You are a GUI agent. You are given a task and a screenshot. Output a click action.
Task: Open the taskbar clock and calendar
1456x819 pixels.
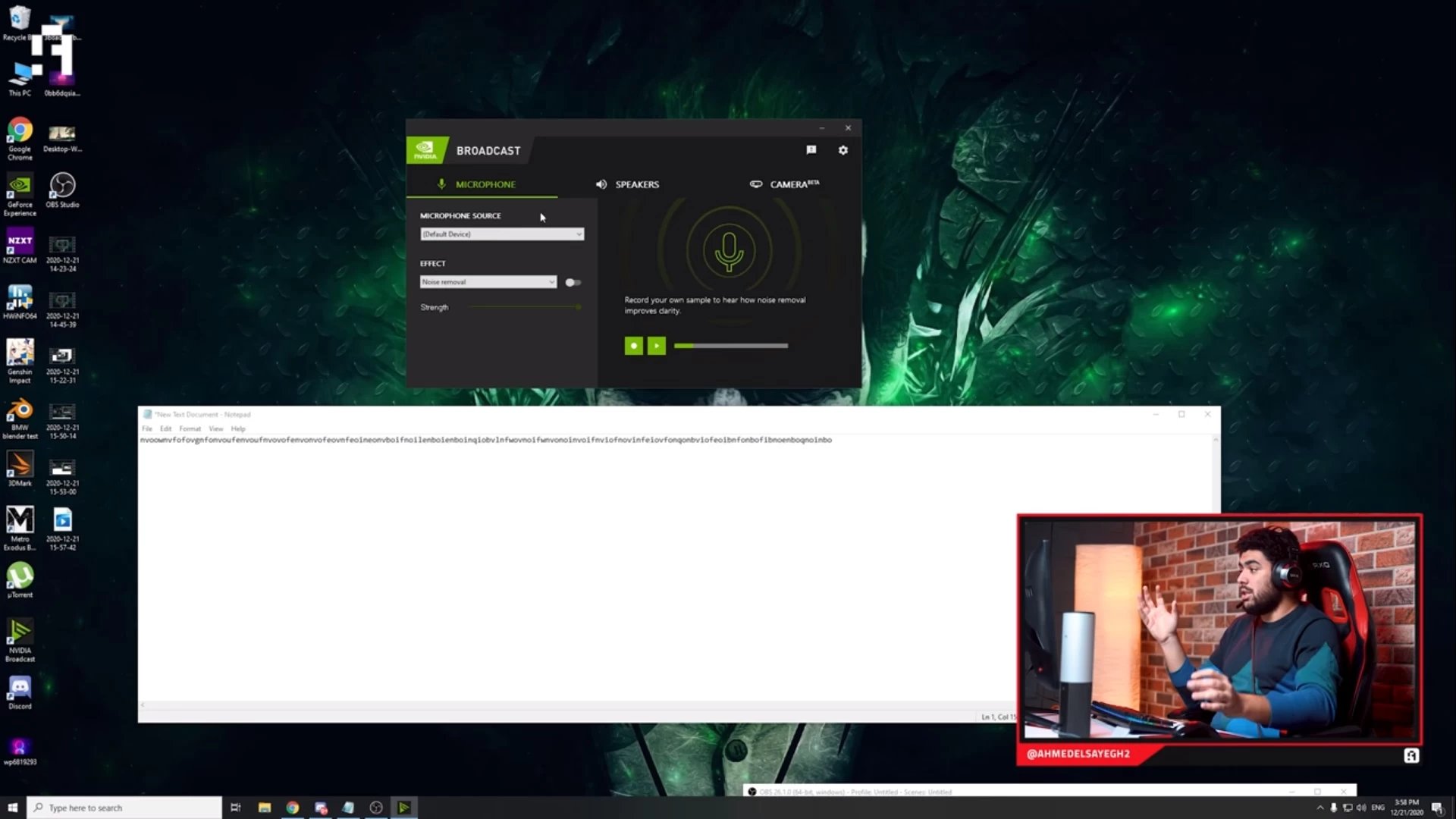(x=1407, y=808)
